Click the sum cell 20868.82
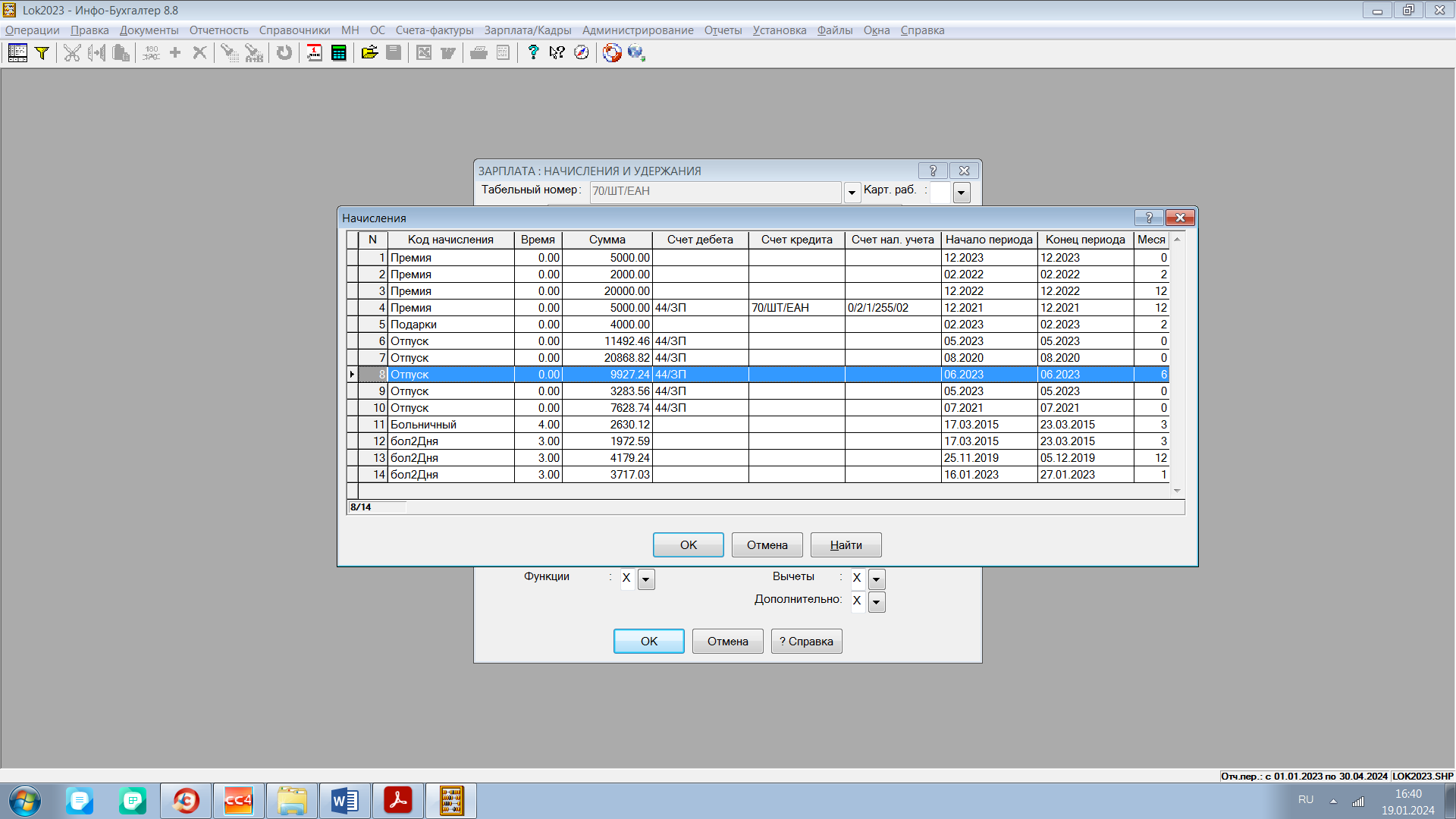This screenshot has height=819, width=1456. 607,358
